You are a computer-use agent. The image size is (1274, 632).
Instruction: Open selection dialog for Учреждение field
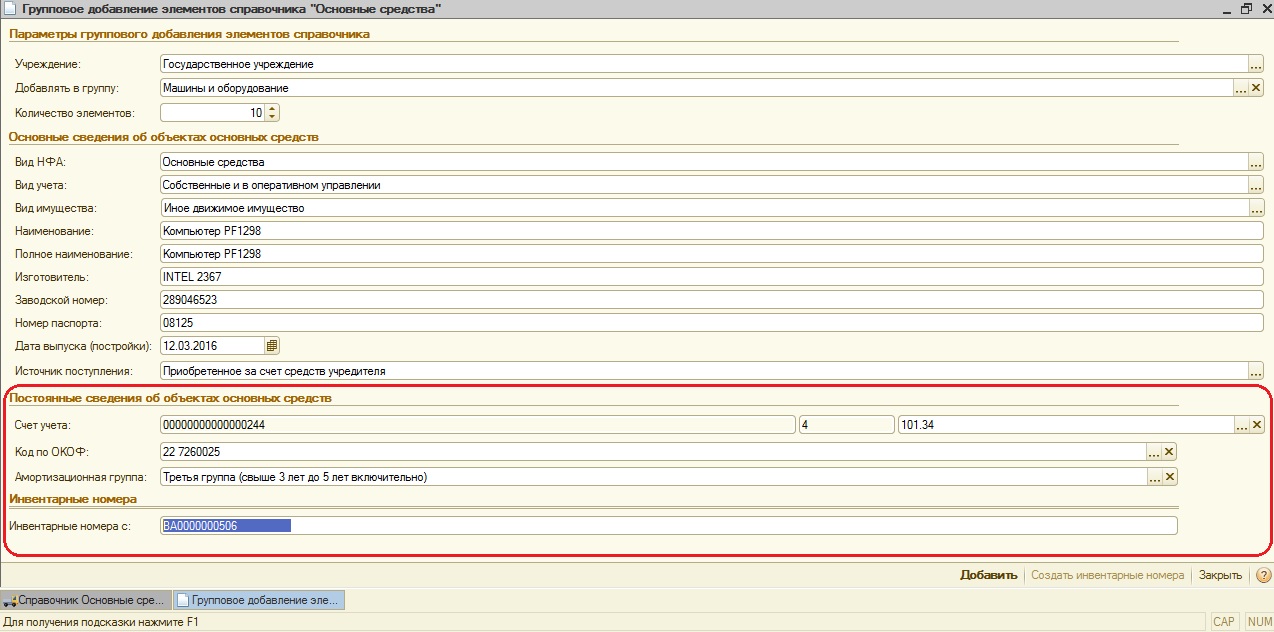(x=1256, y=63)
